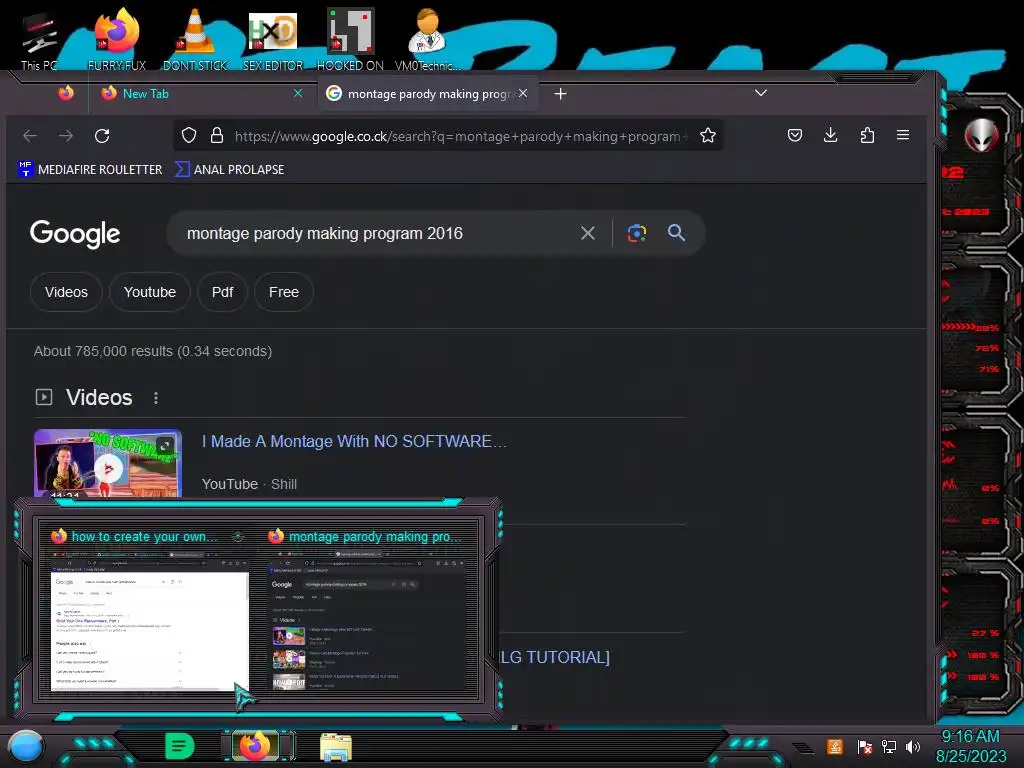The image size is (1024, 768).
Task: Filter results by Free chip
Action: coord(283,292)
